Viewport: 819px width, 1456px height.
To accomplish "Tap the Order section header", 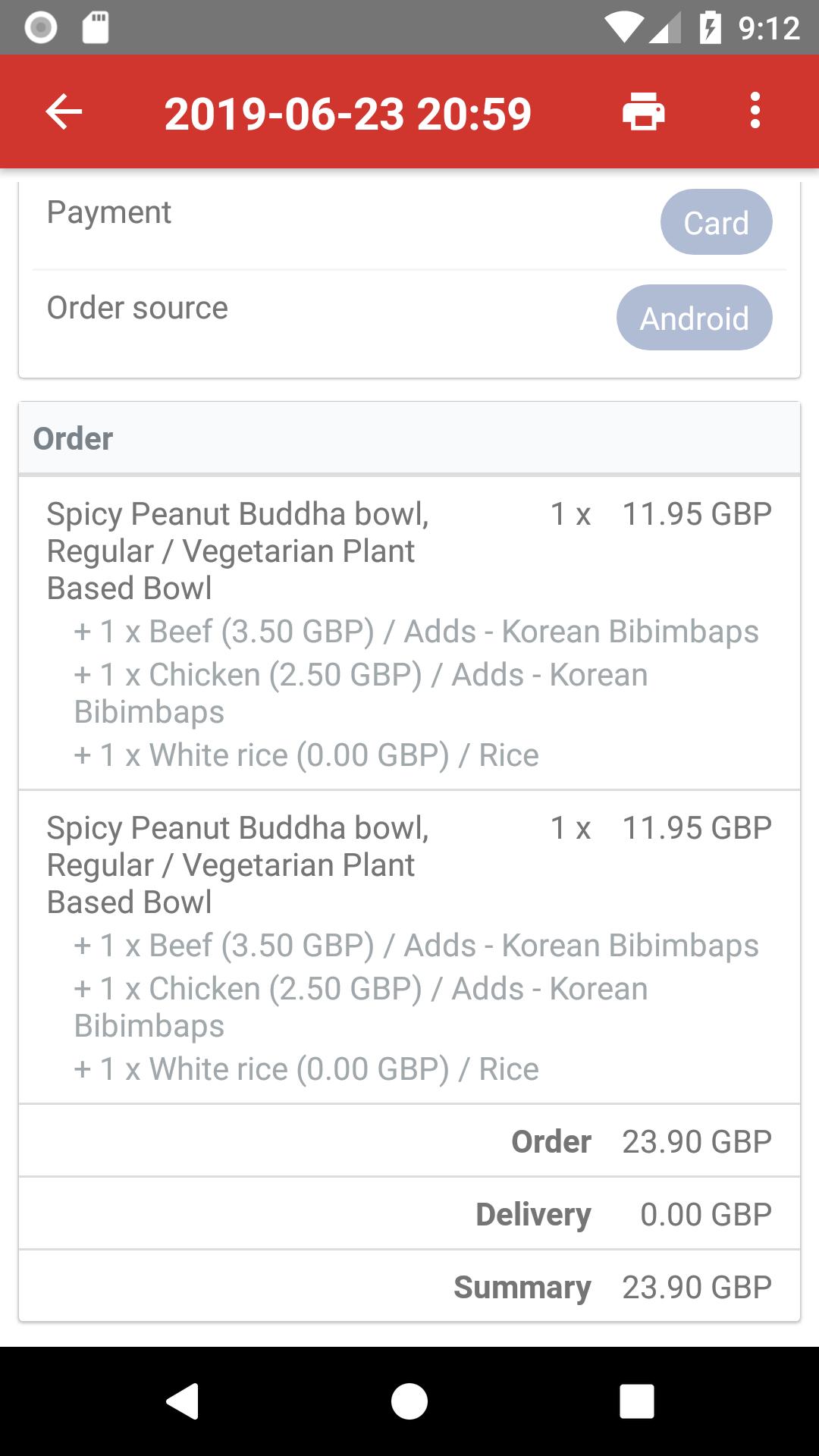I will pos(409,438).
